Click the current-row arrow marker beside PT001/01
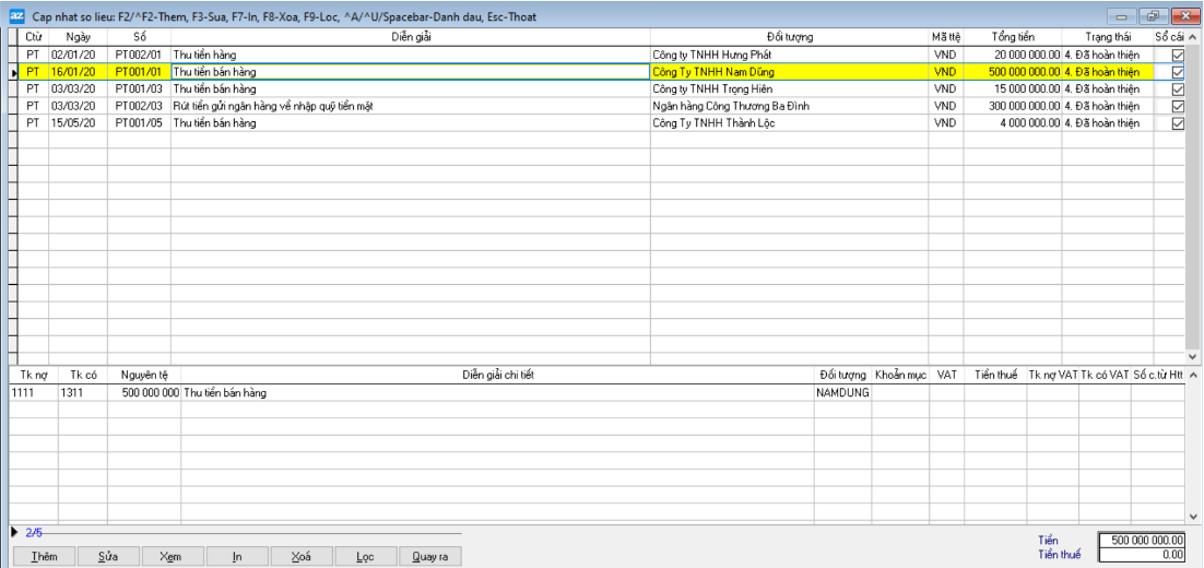Screen dimensions: 1204x568 pos(13,72)
